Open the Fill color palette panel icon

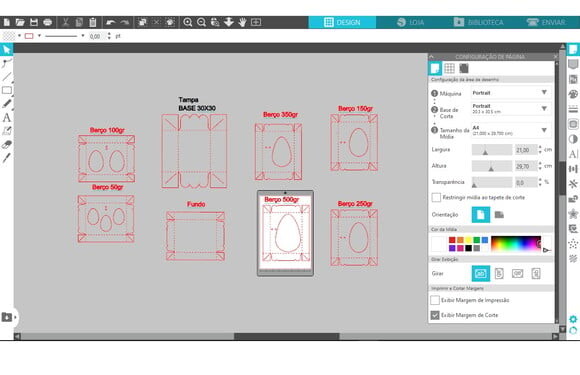click(573, 94)
